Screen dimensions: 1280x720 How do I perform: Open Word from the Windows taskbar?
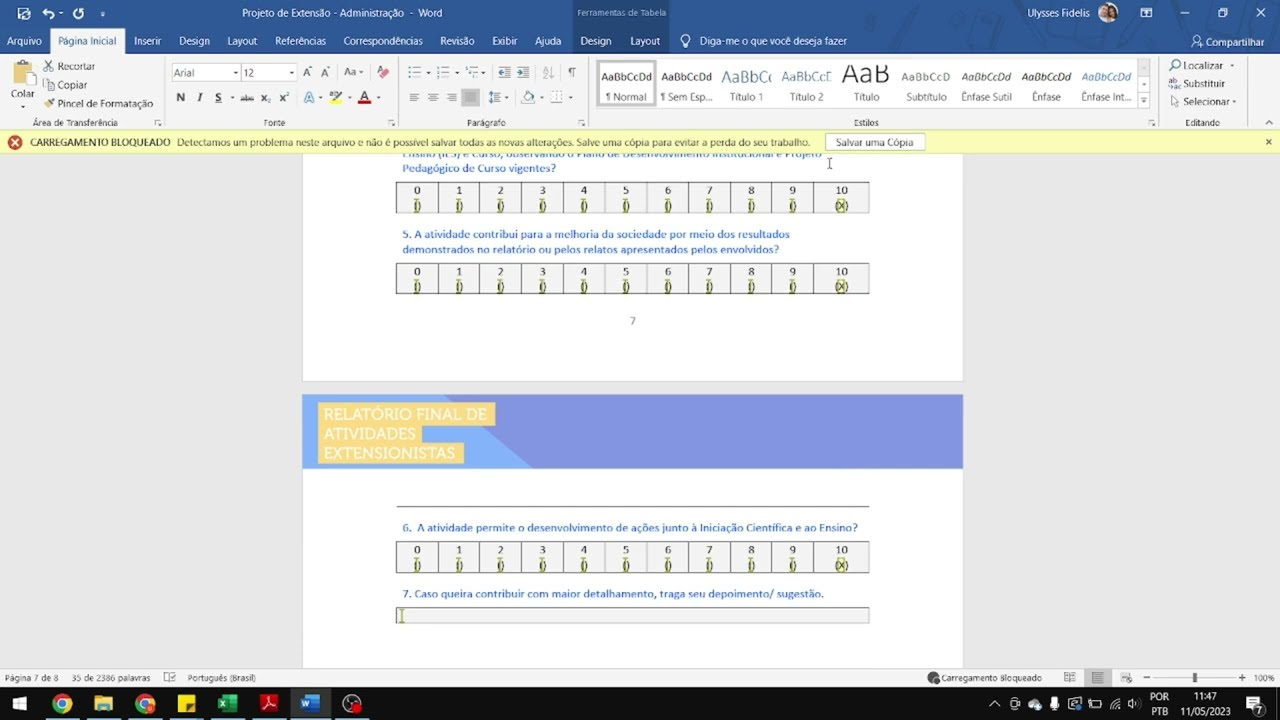point(309,703)
